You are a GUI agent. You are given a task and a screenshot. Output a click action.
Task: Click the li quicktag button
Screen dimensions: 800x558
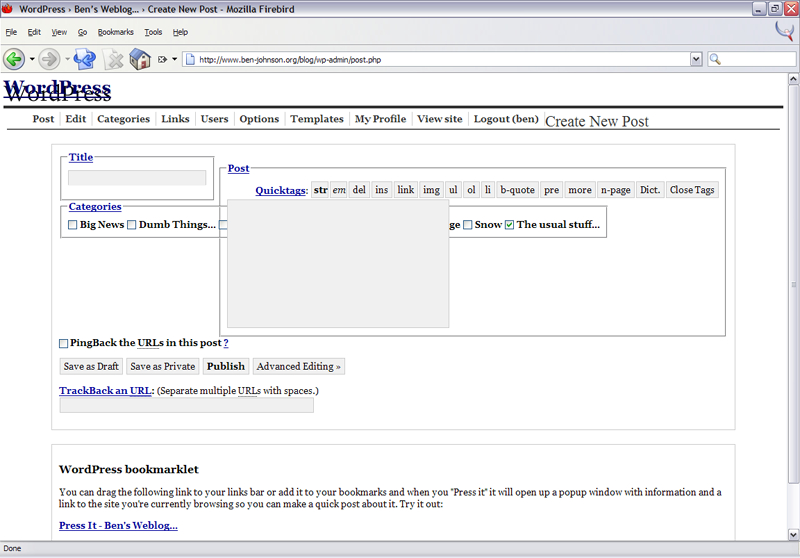pyautogui.click(x=488, y=190)
